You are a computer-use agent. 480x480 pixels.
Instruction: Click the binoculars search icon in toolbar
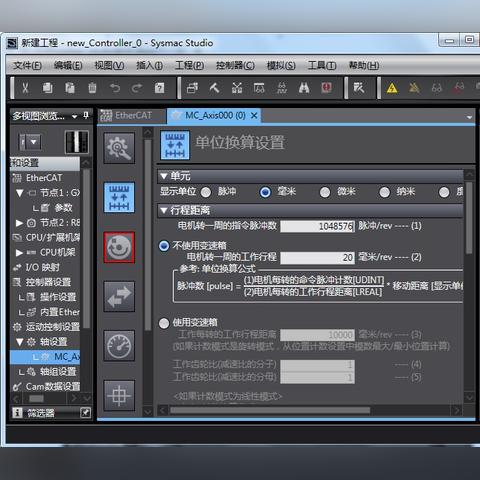click(x=304, y=88)
